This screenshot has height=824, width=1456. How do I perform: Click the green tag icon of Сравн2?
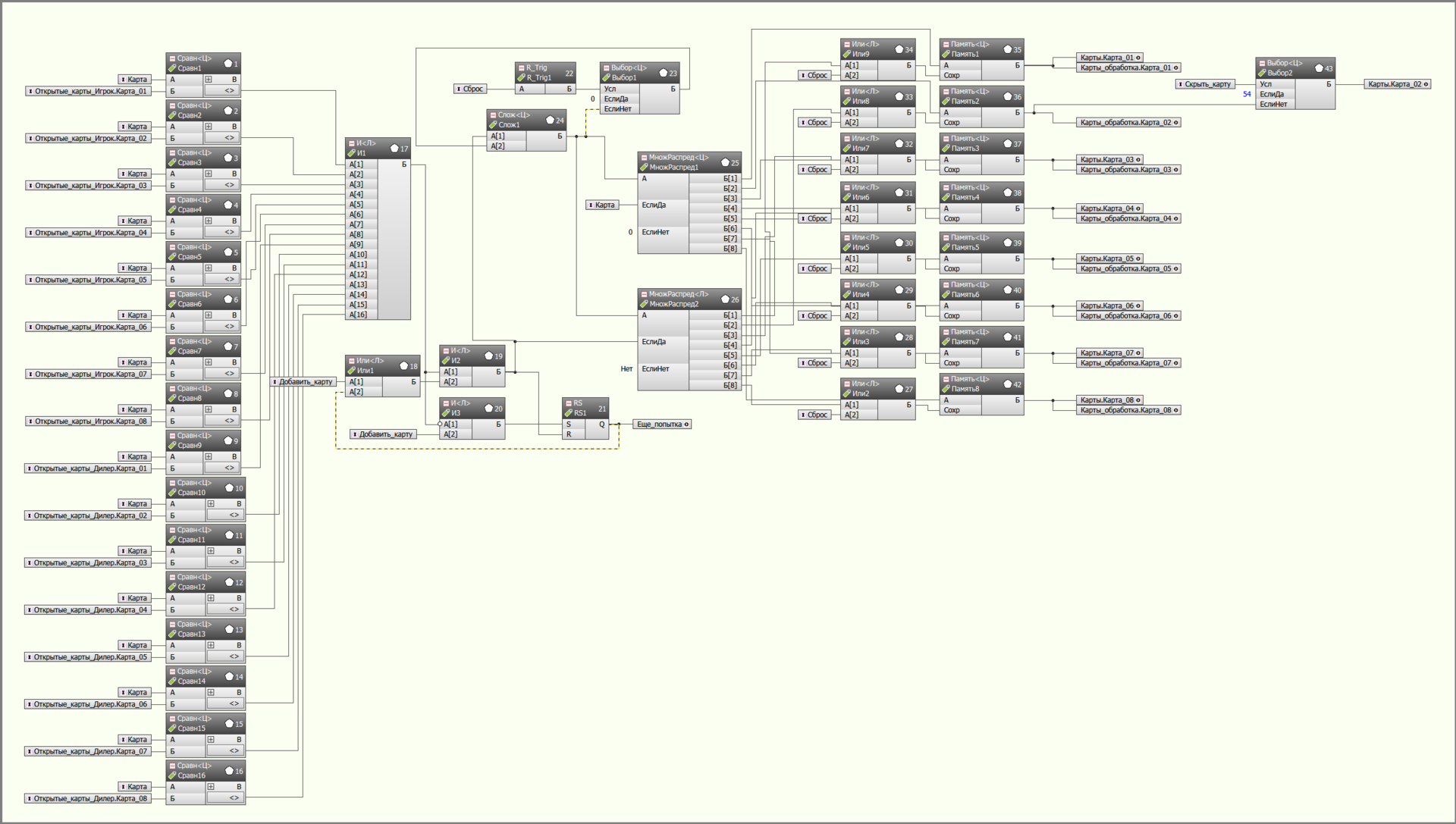[172, 115]
